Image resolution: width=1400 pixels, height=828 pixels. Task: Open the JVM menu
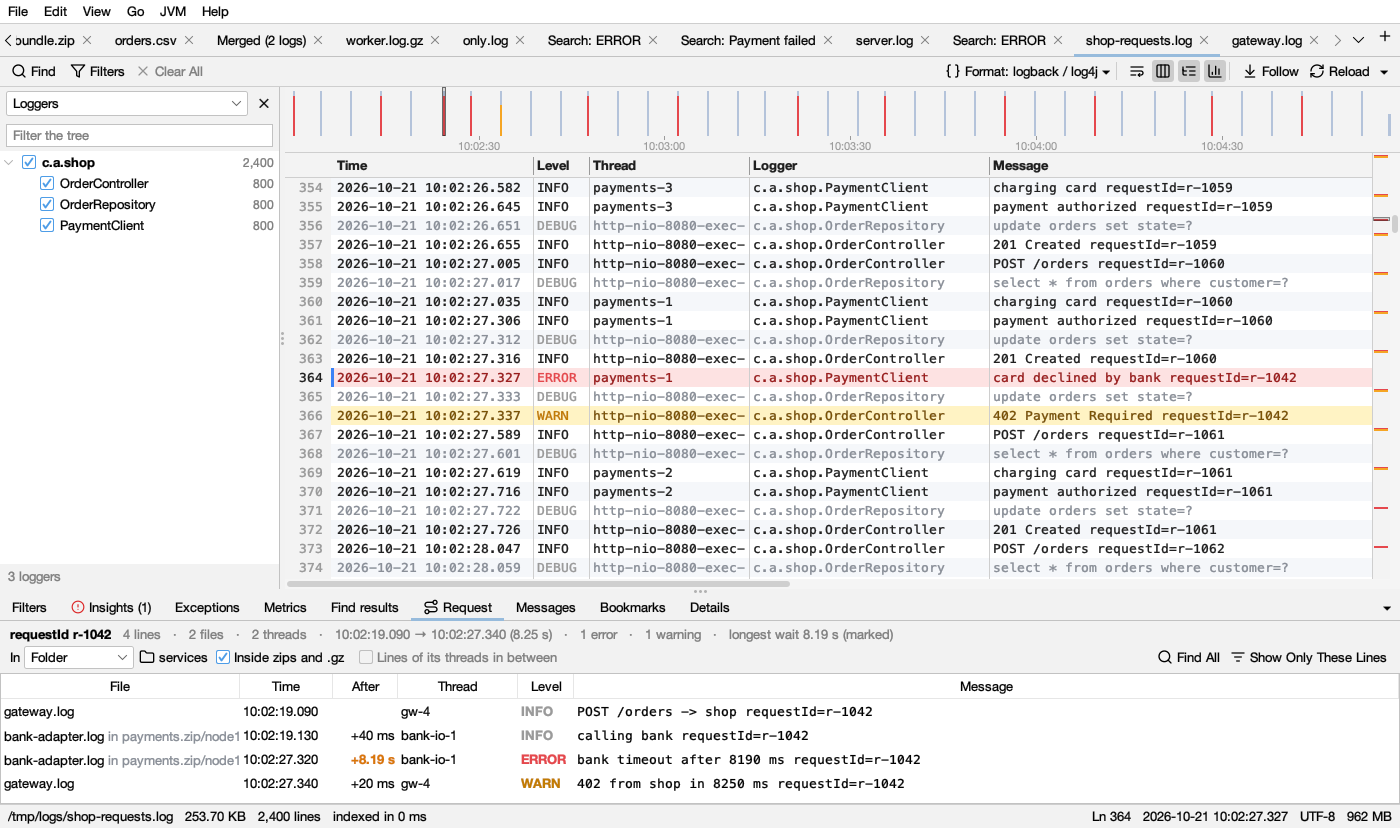point(173,11)
